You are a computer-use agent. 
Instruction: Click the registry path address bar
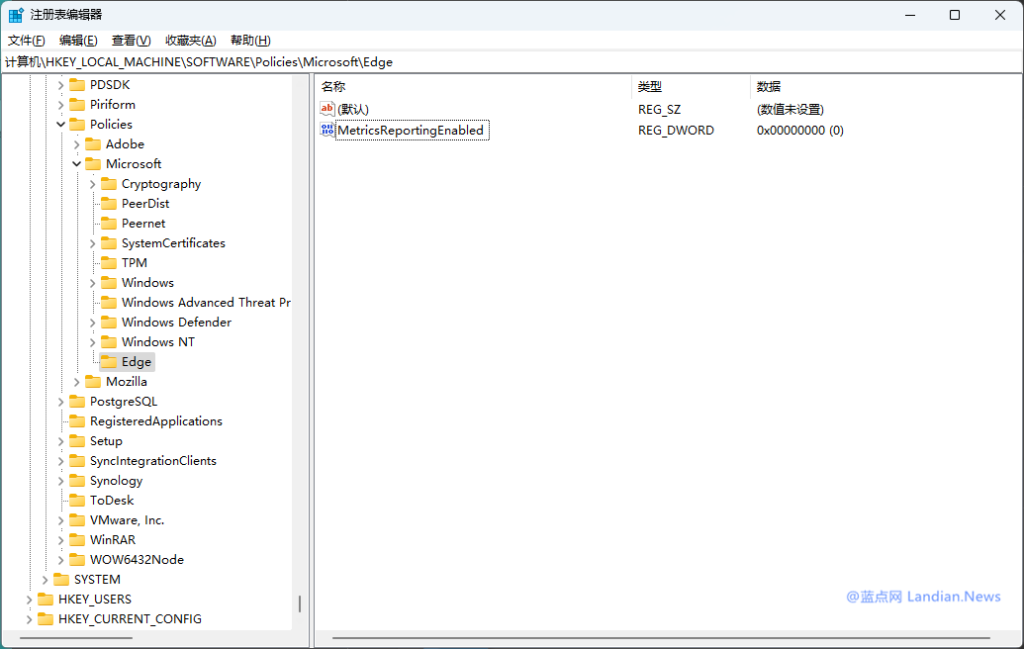pos(511,62)
